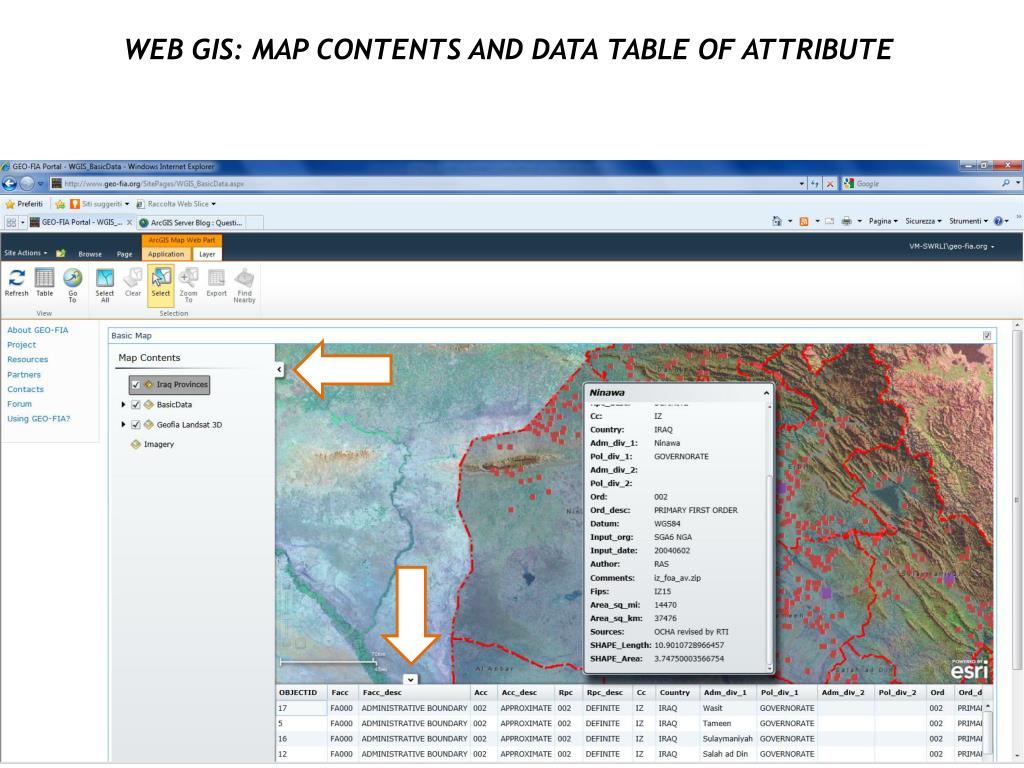Toggle the BasicData layer checkbox

pyautogui.click(x=136, y=405)
